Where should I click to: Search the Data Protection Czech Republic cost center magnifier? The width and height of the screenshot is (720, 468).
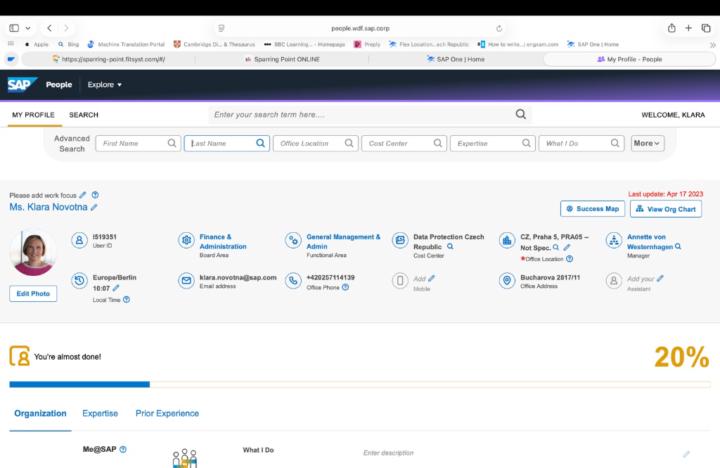tap(450, 247)
